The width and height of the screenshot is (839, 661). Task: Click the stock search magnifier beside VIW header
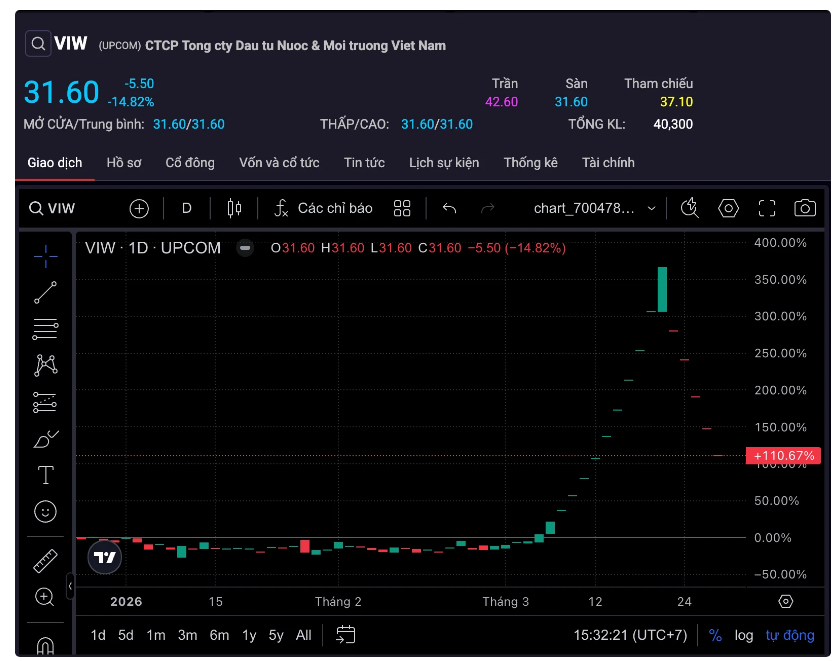click(38, 44)
